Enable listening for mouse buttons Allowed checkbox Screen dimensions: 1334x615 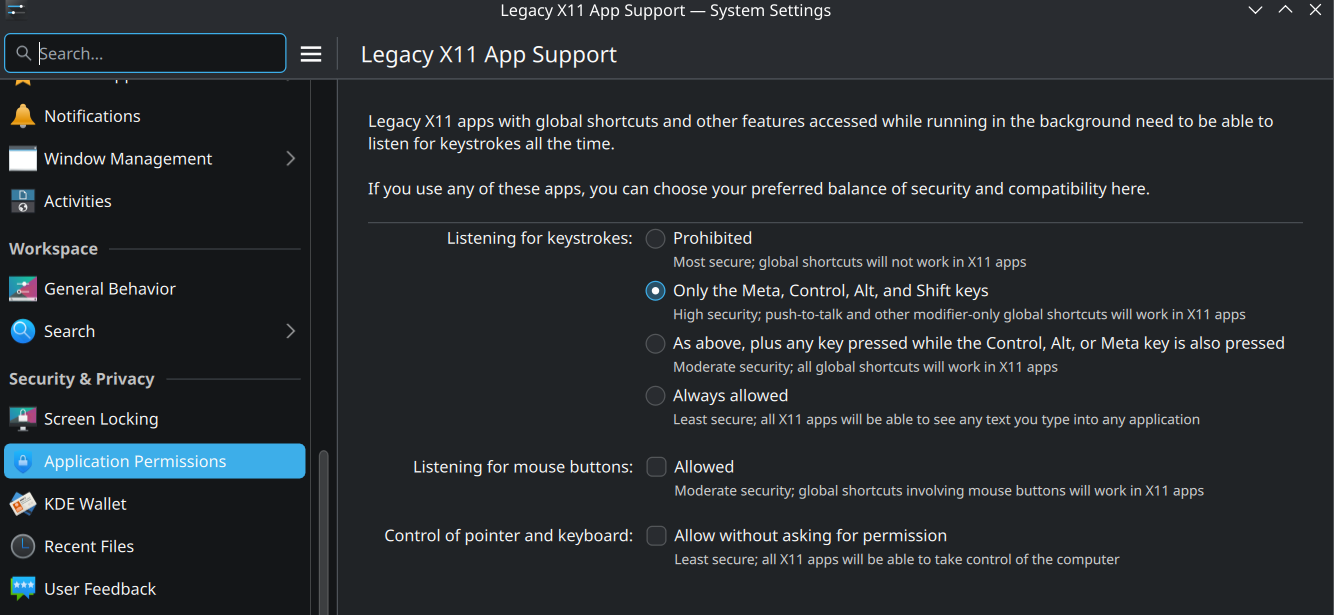click(x=656, y=467)
